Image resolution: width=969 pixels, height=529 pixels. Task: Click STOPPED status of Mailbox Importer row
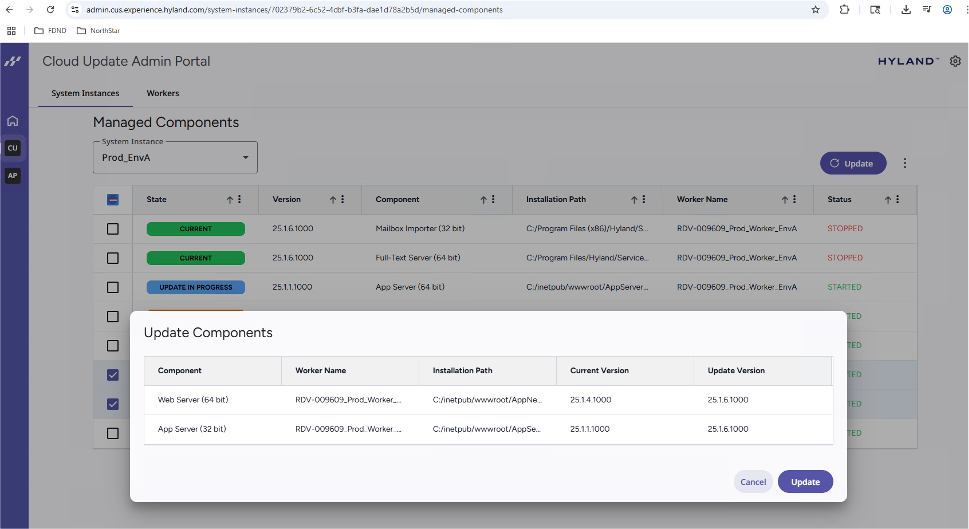(845, 229)
